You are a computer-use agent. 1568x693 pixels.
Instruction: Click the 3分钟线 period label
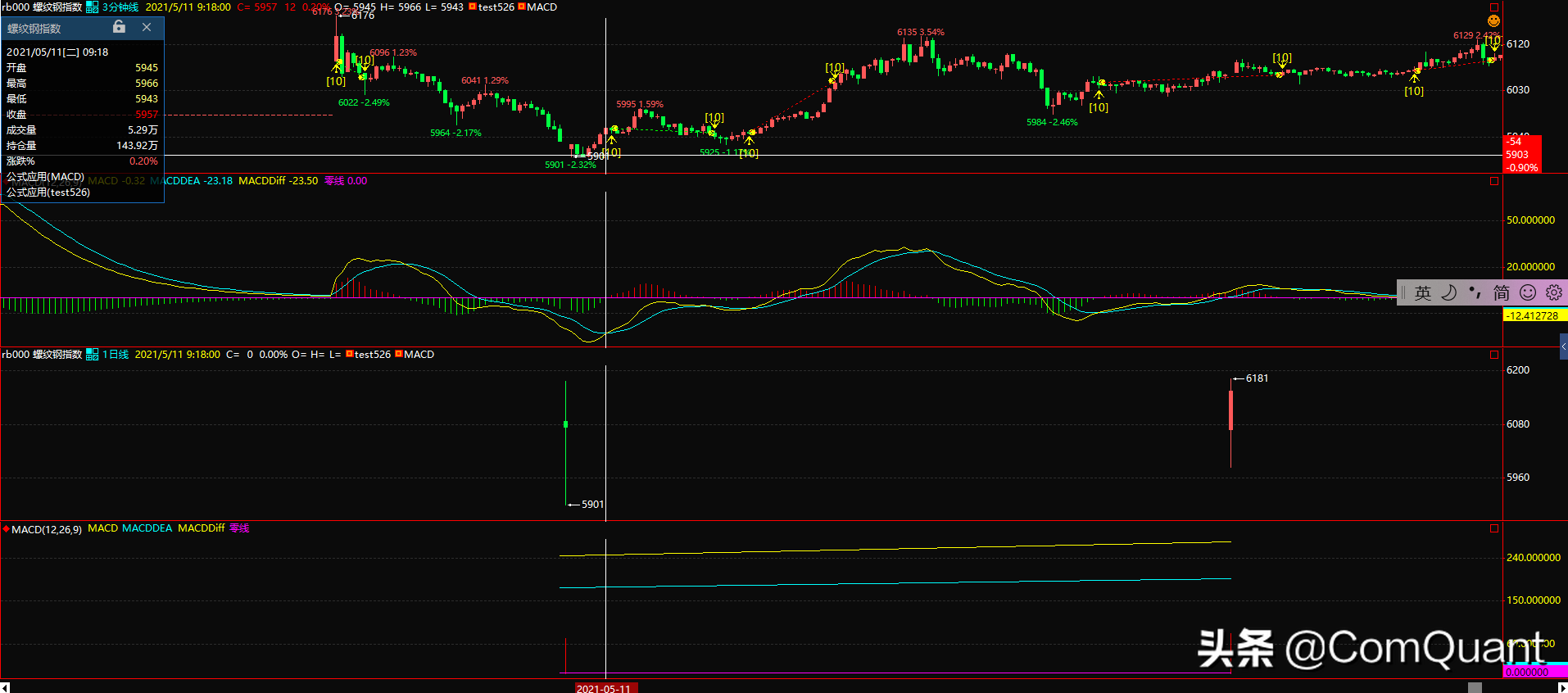coord(120,7)
